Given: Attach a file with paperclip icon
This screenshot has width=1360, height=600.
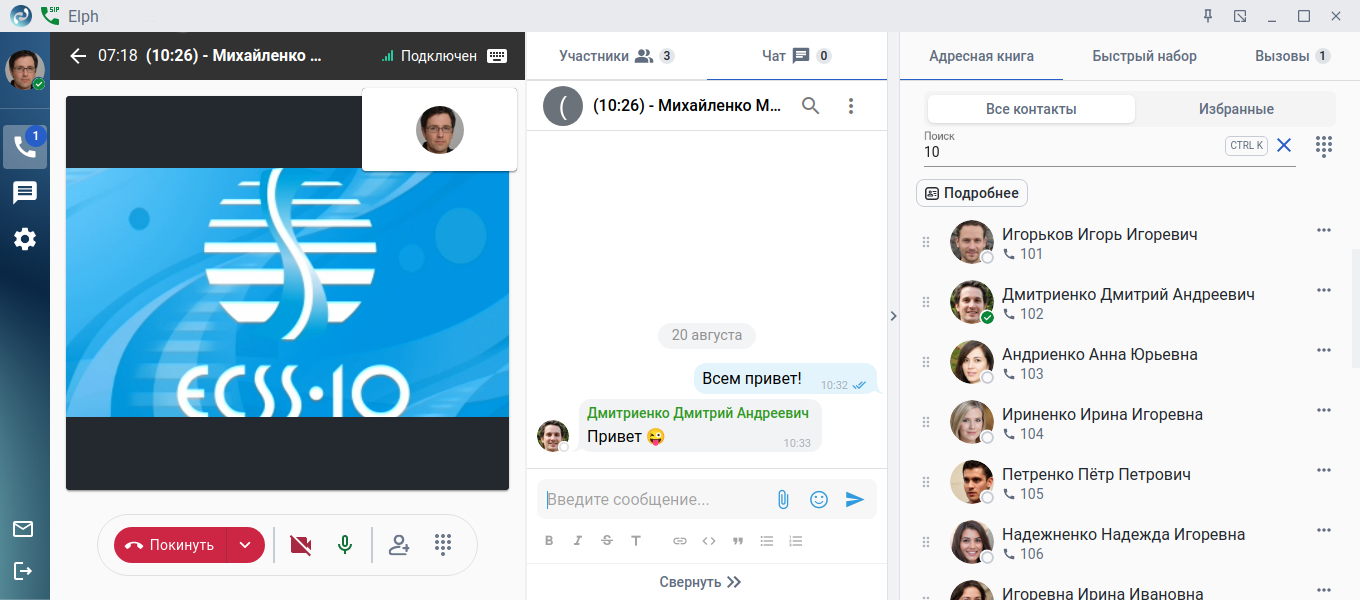Looking at the screenshot, I should coord(783,499).
